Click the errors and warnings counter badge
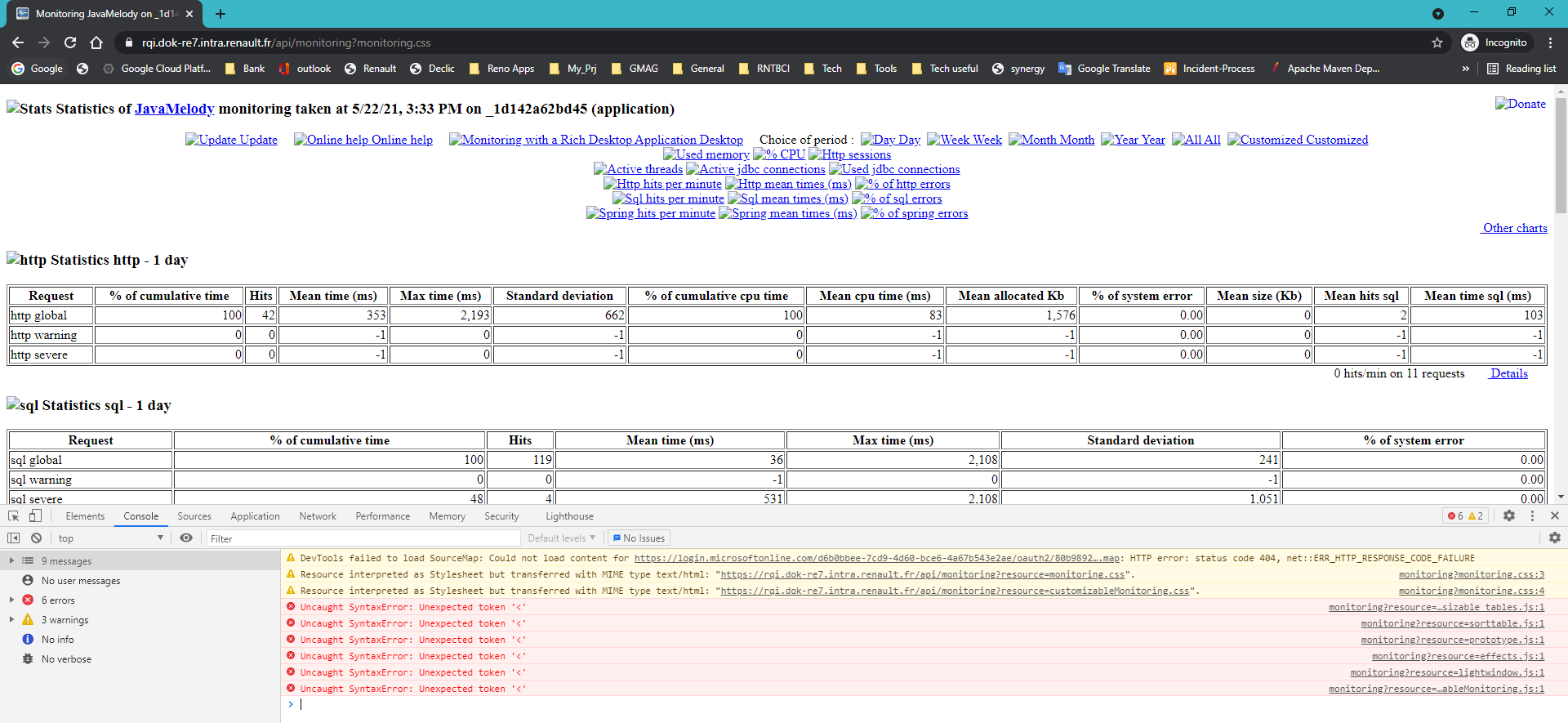The image size is (1568, 723). [x=1465, y=516]
